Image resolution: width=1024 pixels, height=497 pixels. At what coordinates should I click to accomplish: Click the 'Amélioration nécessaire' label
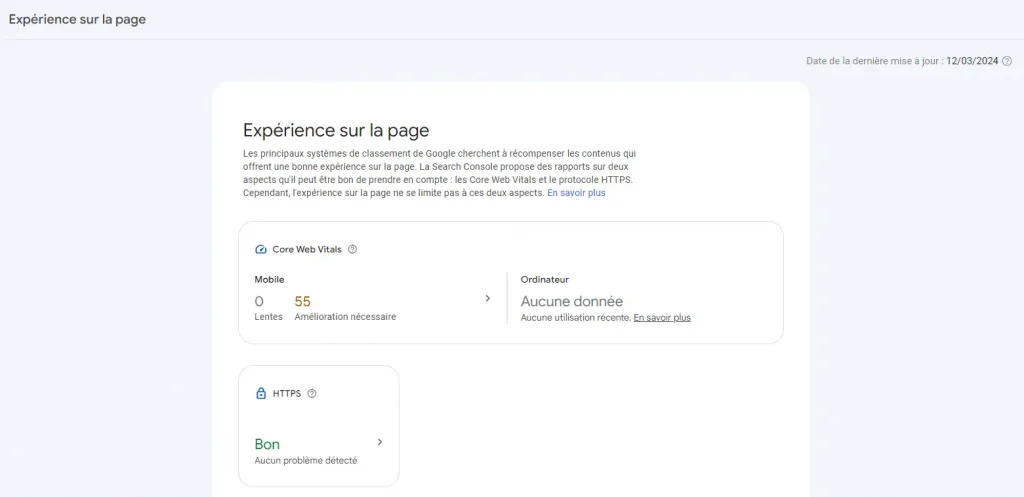[x=345, y=317]
